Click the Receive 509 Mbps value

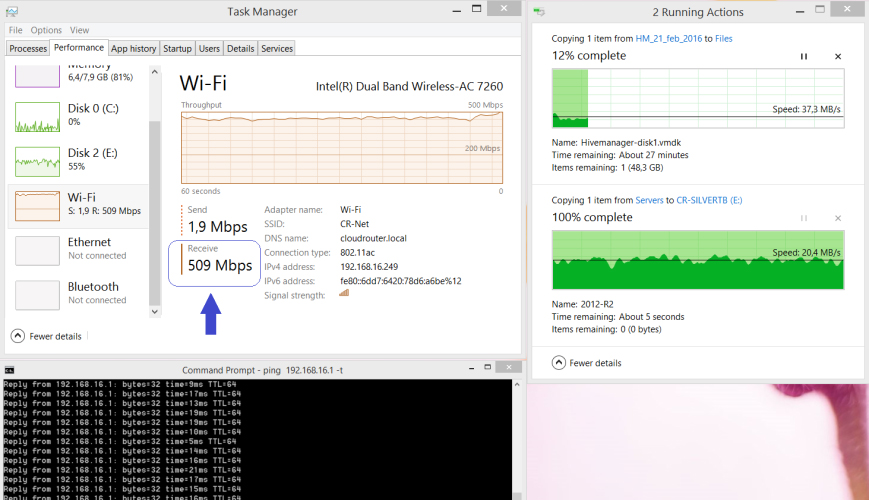(x=219, y=266)
